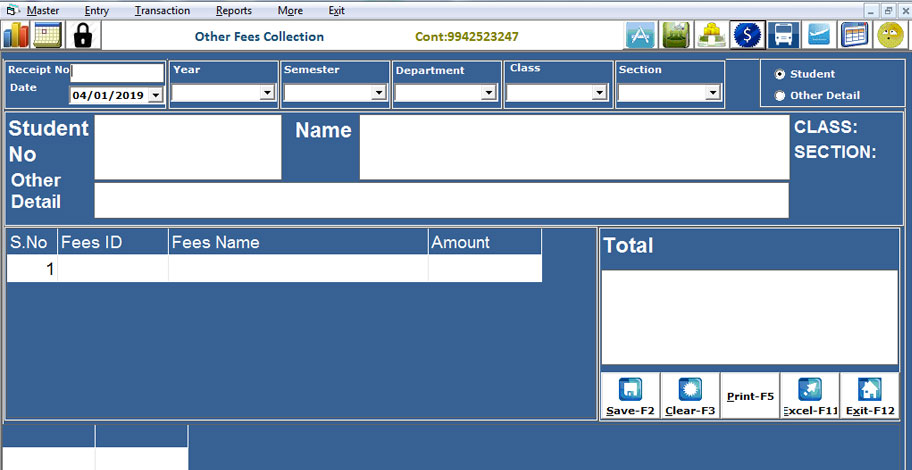Viewport: 912px width, 470px height.
Task: Open the blue letter A toolbar icon
Action: coord(640,35)
